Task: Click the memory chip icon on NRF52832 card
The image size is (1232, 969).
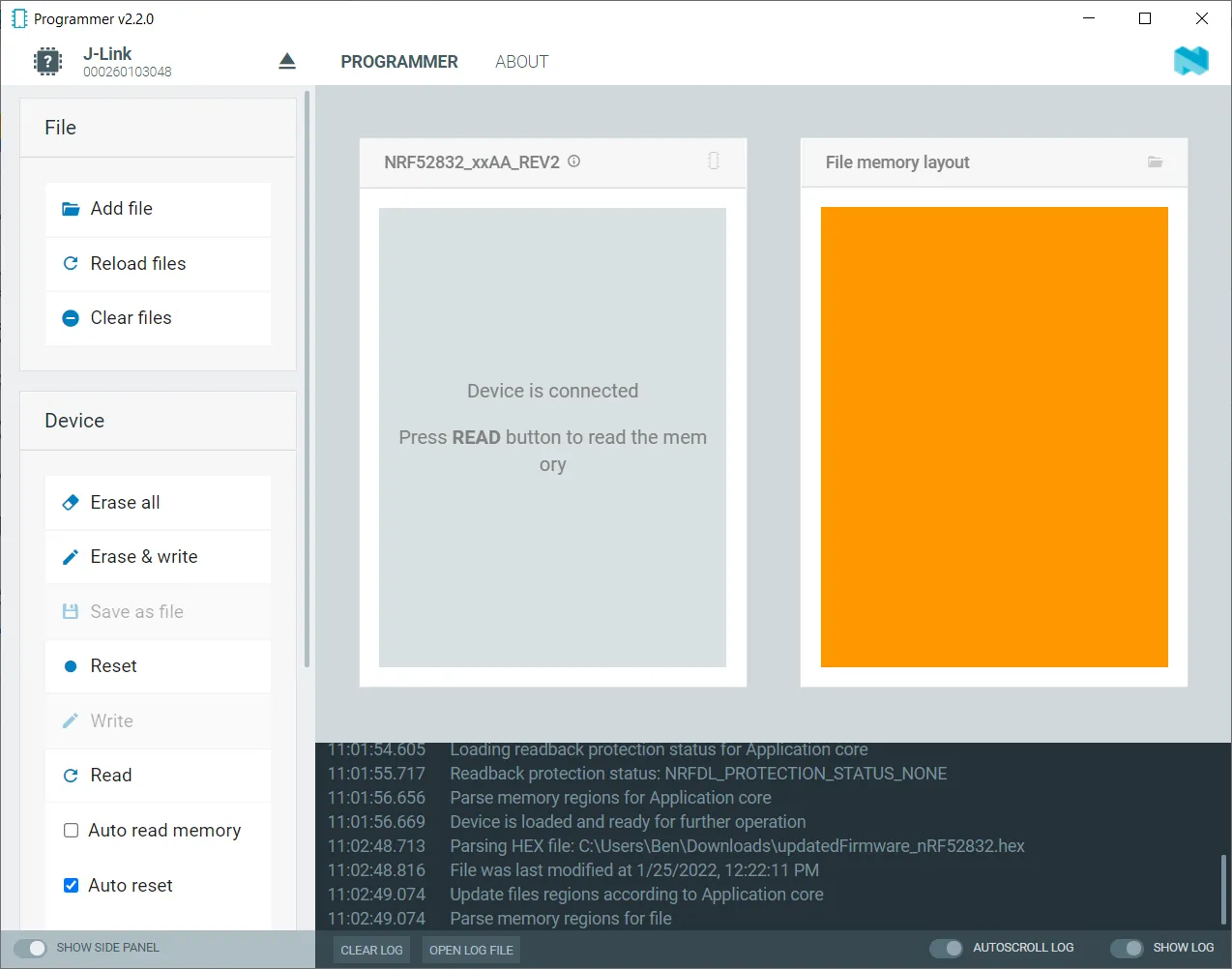Action: [714, 161]
